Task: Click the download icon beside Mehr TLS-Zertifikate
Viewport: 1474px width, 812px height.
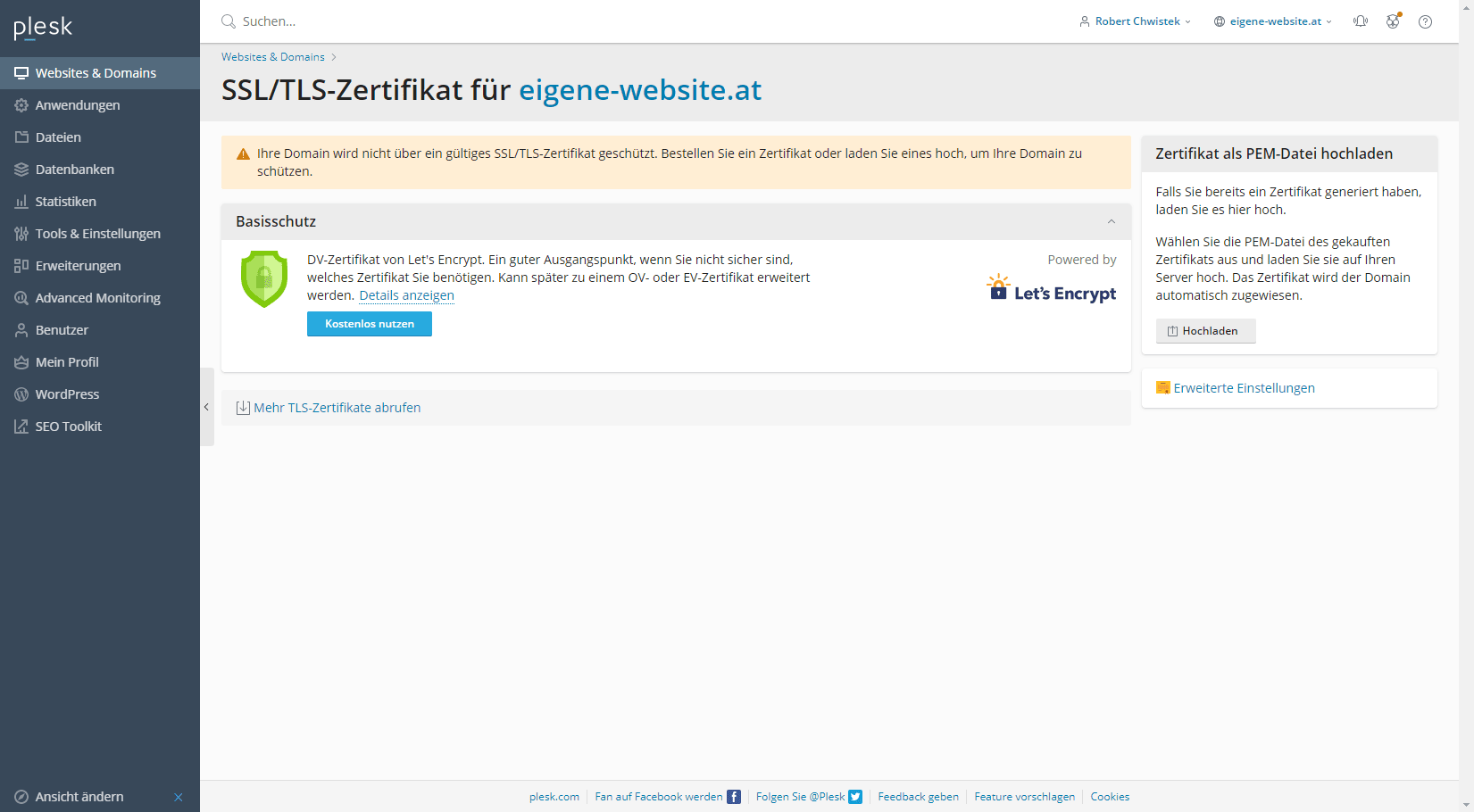Action: point(243,408)
